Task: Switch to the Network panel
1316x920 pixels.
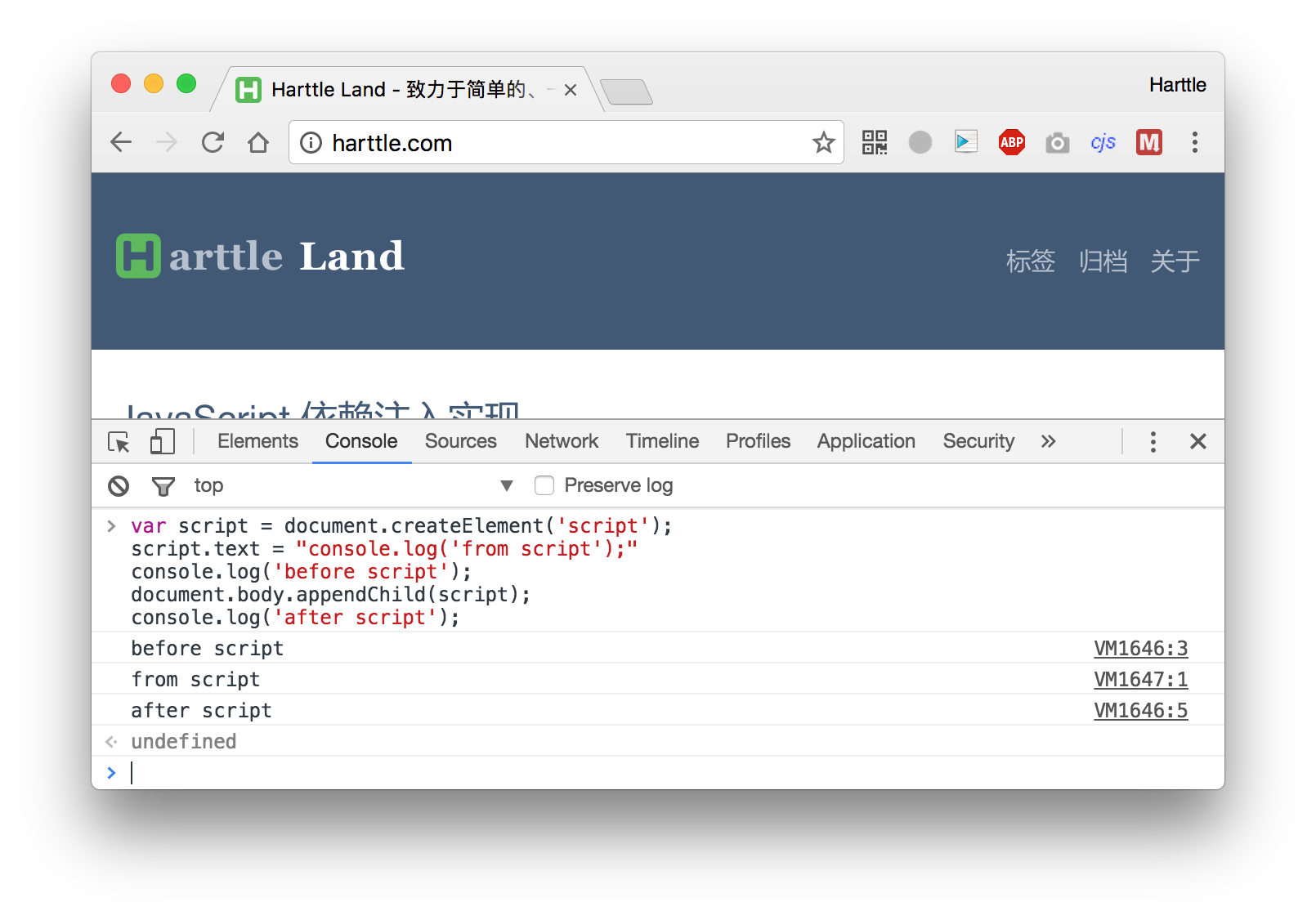Action: coord(561,441)
